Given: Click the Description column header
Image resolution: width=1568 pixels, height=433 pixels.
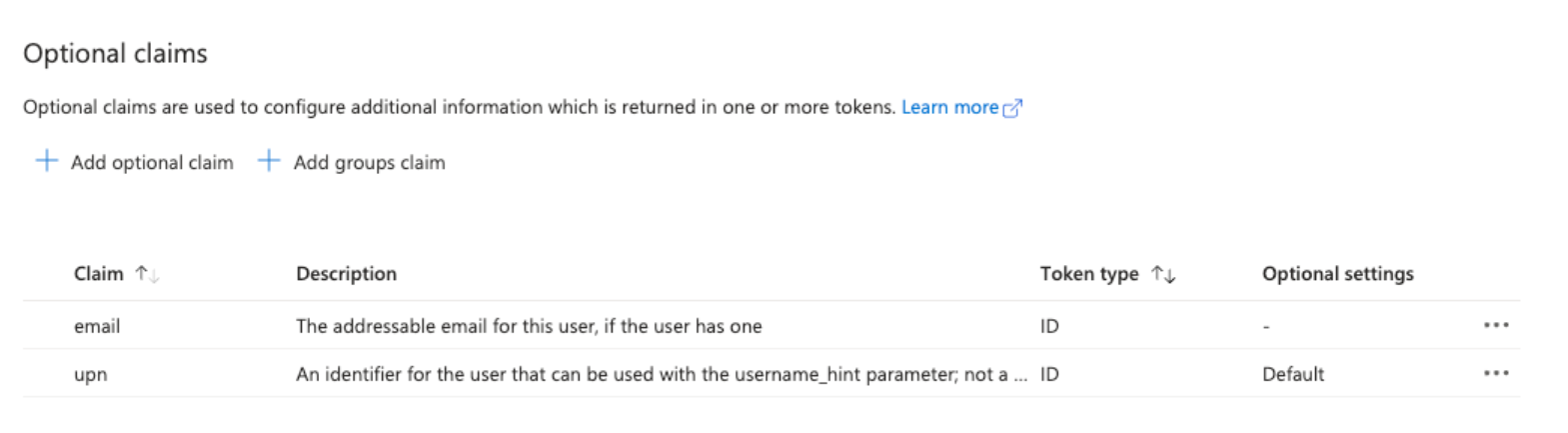Looking at the screenshot, I should [x=346, y=274].
